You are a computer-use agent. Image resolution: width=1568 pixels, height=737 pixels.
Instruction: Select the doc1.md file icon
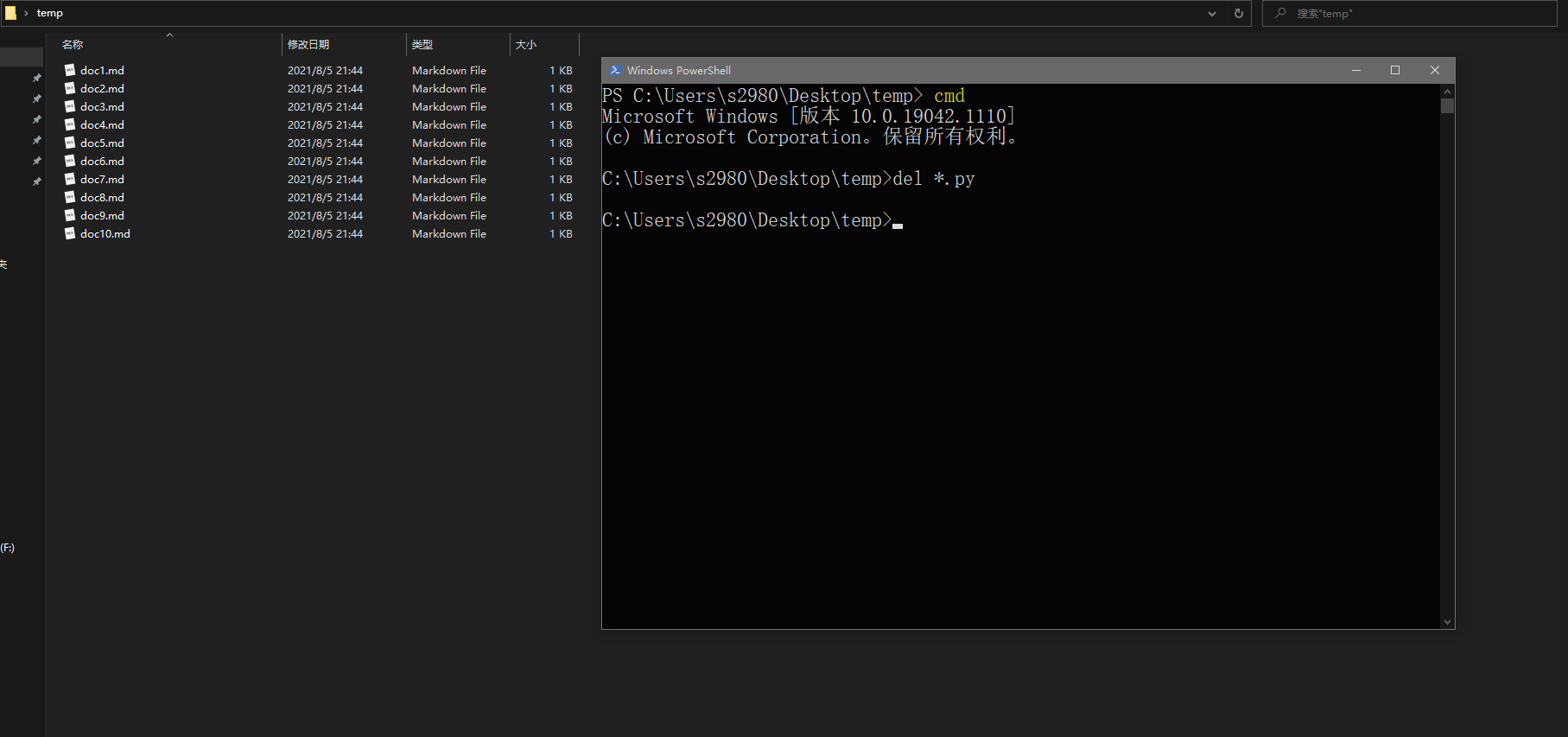pyautogui.click(x=70, y=70)
